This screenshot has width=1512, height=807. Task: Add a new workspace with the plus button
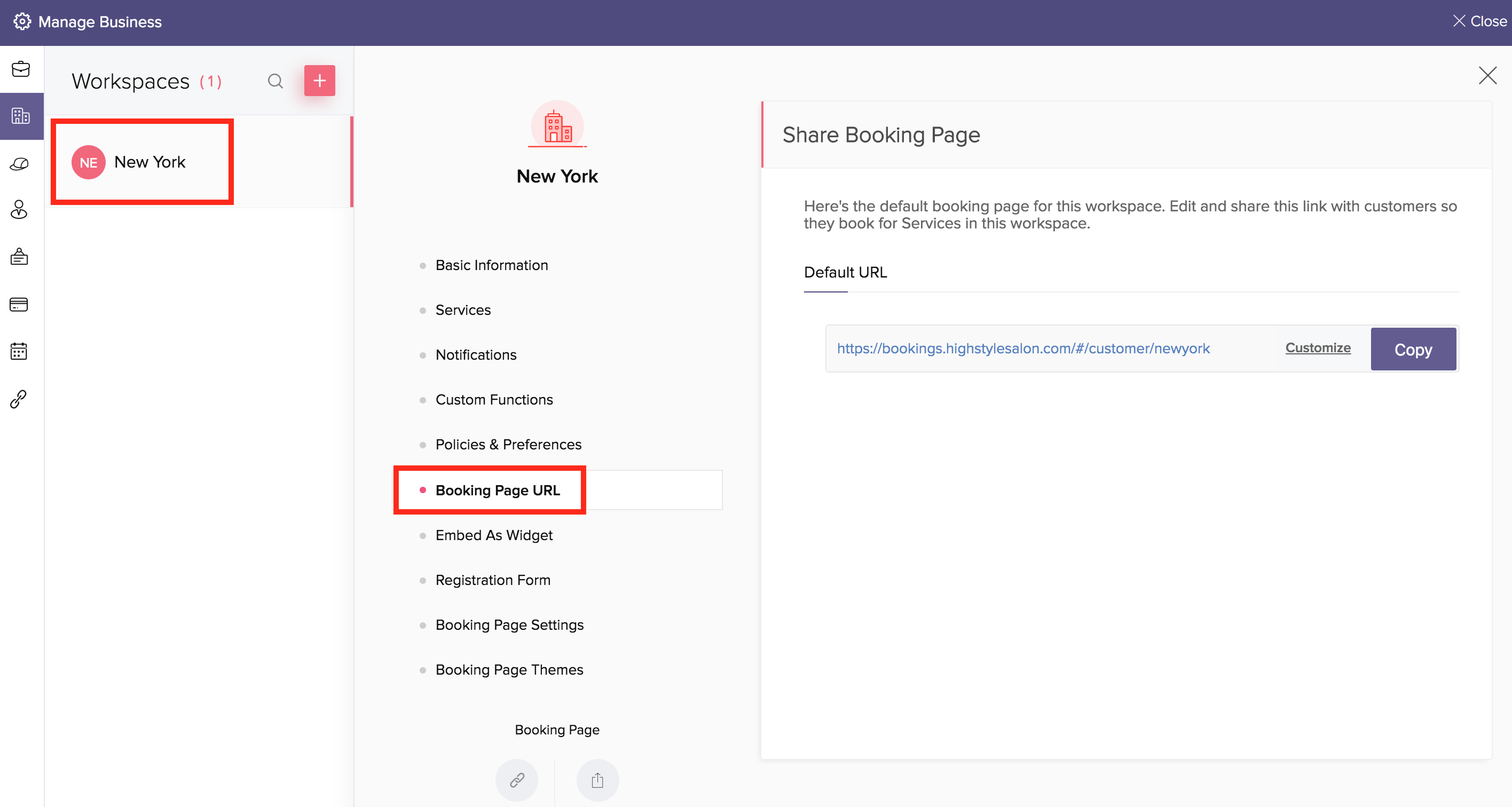pos(319,81)
